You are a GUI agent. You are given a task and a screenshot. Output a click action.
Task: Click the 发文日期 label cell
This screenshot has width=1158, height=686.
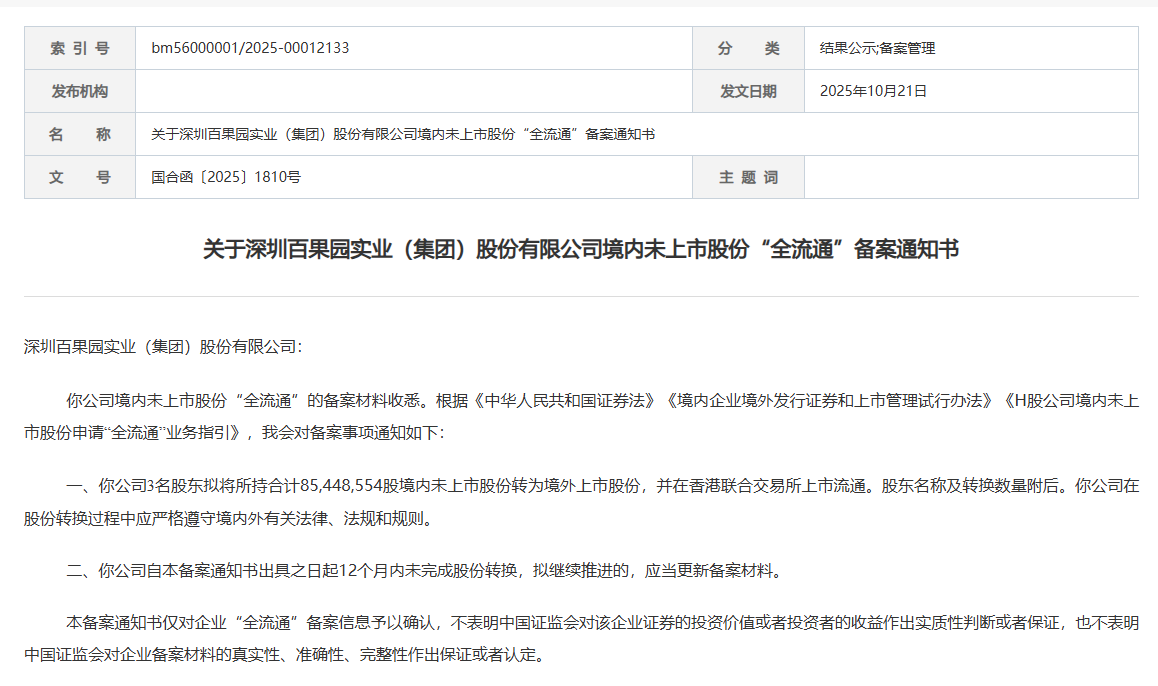point(748,91)
